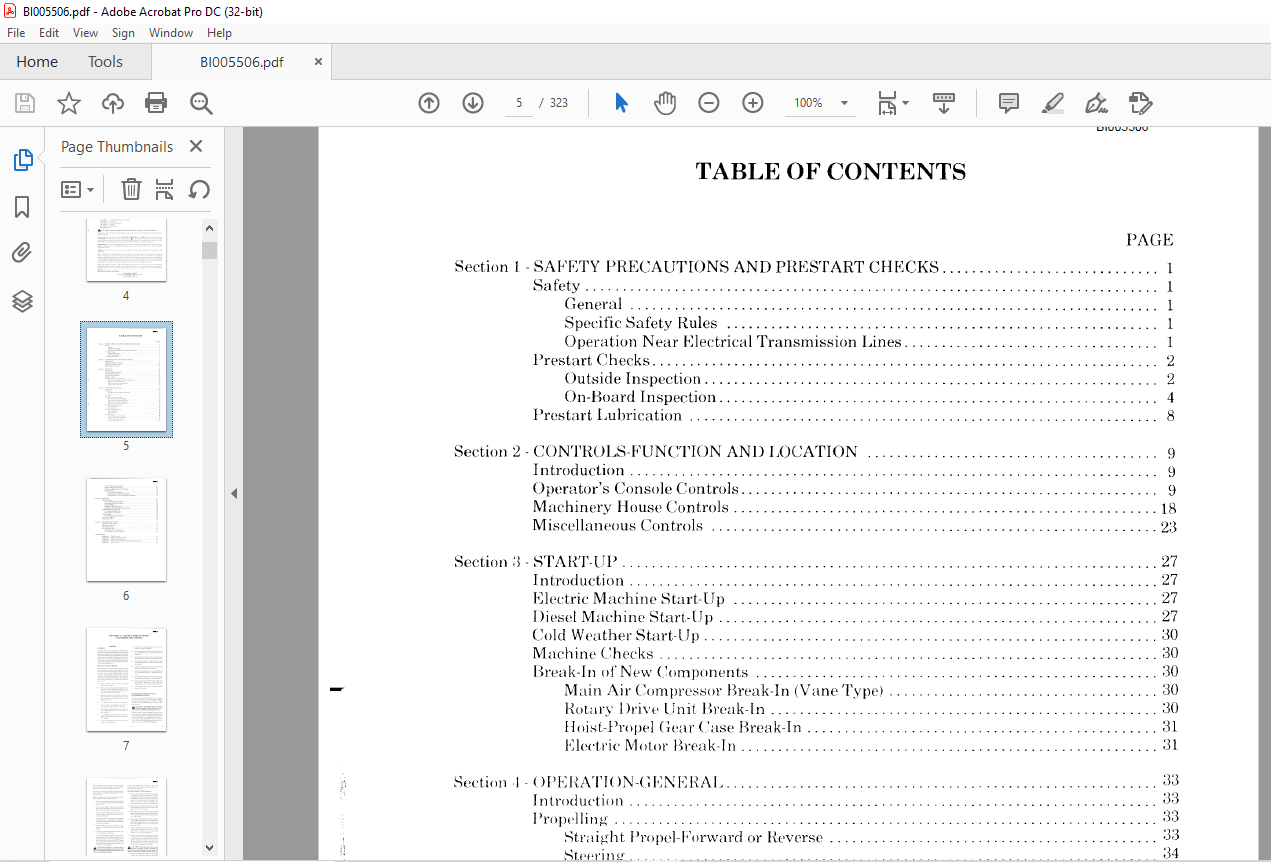Activate the Selection arrow tool
1271x862 pixels.
coord(621,103)
